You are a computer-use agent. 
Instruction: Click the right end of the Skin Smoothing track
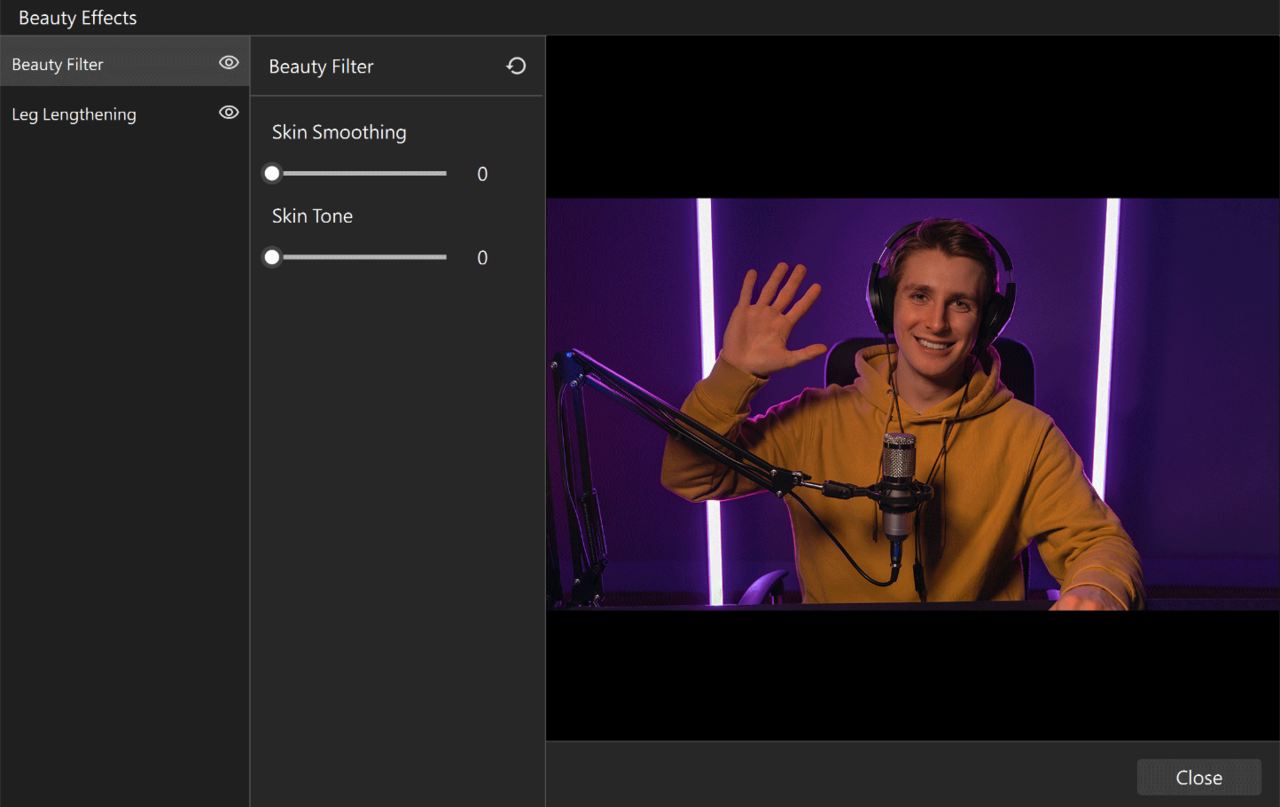click(444, 174)
